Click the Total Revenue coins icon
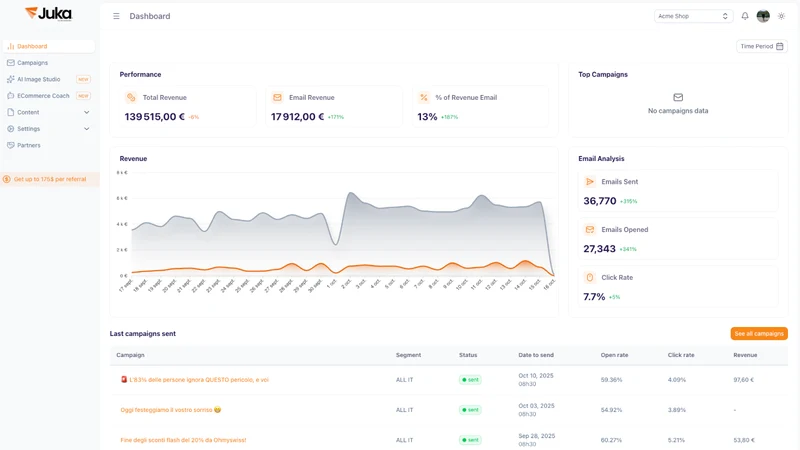The height and width of the screenshot is (450, 800). 131,97
